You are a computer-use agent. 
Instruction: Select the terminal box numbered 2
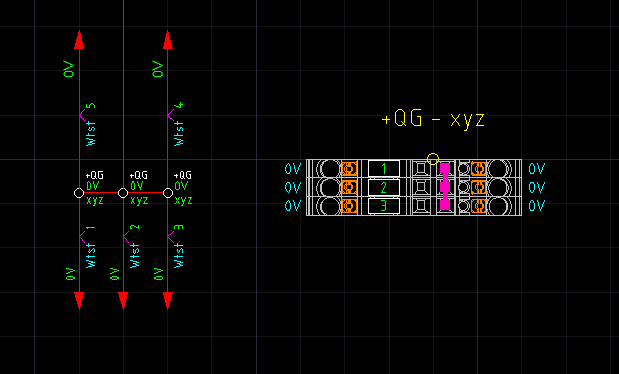(x=384, y=187)
